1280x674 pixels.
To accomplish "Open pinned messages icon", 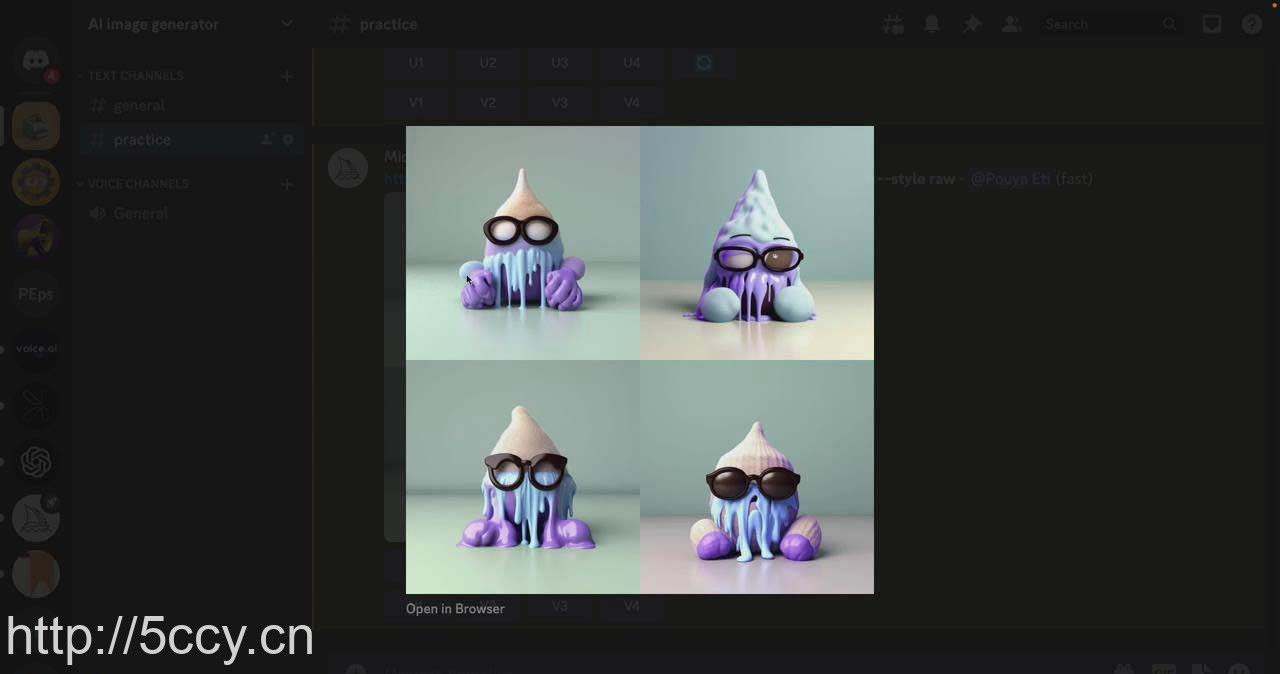I will pos(971,23).
